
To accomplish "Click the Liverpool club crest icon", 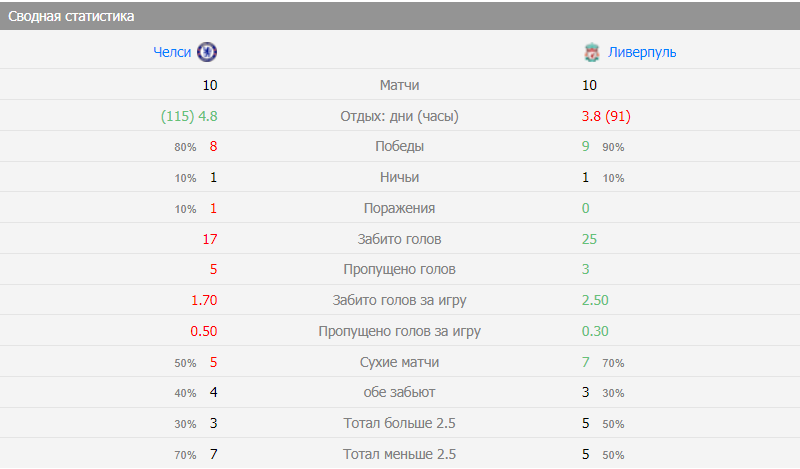I will [592, 52].
